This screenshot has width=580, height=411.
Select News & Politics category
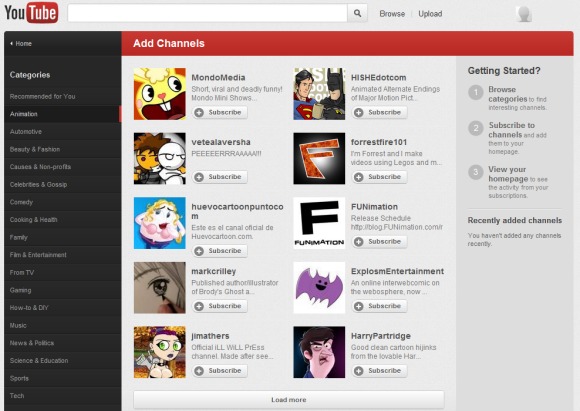[63, 343]
